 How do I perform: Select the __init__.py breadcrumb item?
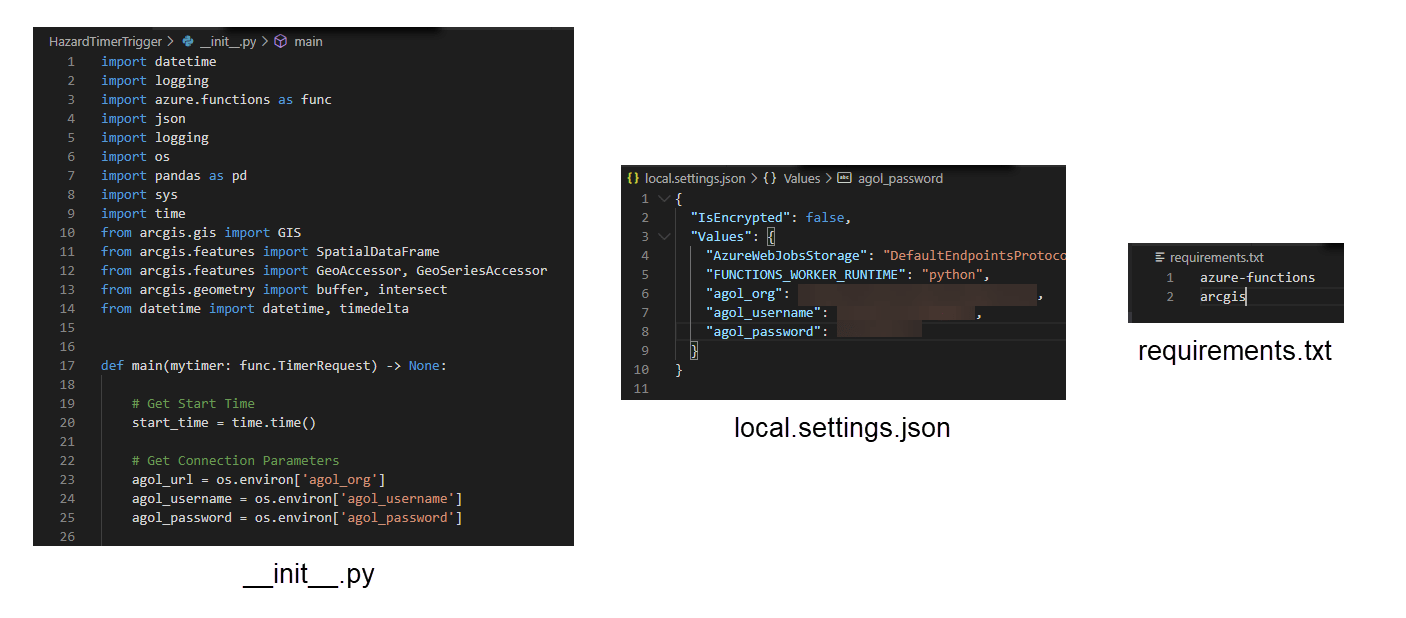point(227,42)
